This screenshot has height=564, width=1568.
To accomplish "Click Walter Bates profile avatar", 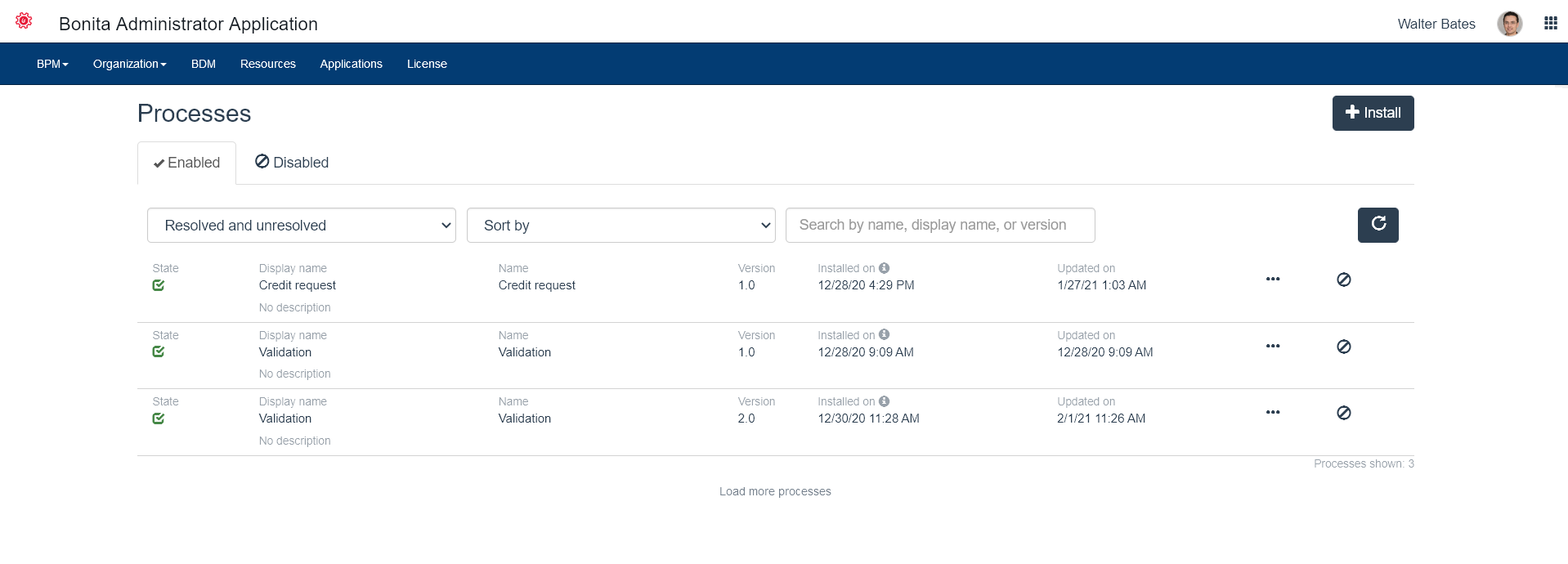I will 1509,24.
